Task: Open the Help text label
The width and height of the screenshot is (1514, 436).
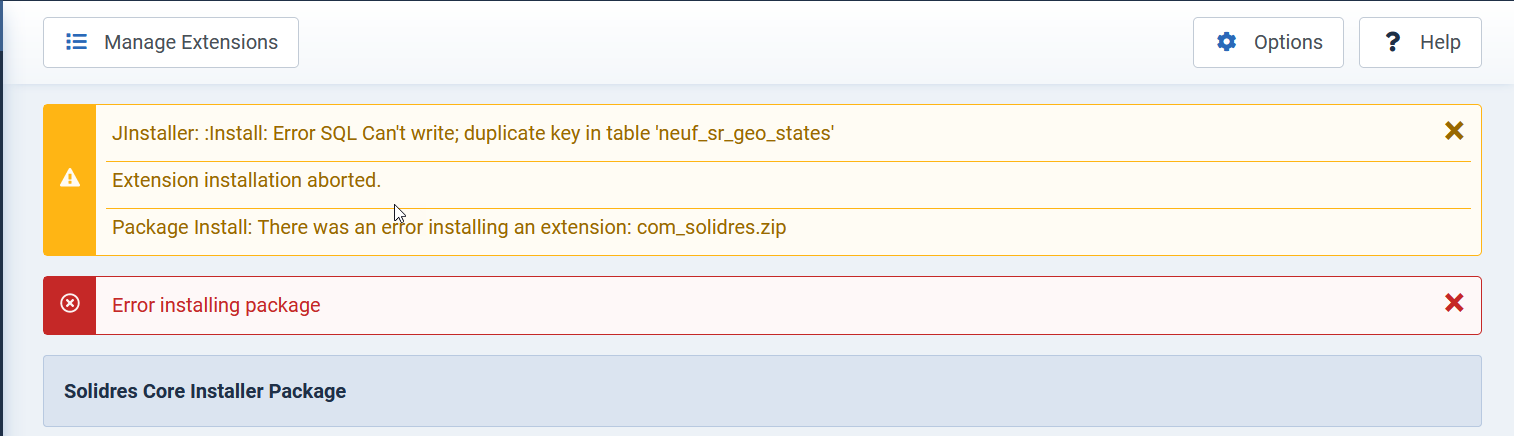Action: (x=1440, y=42)
